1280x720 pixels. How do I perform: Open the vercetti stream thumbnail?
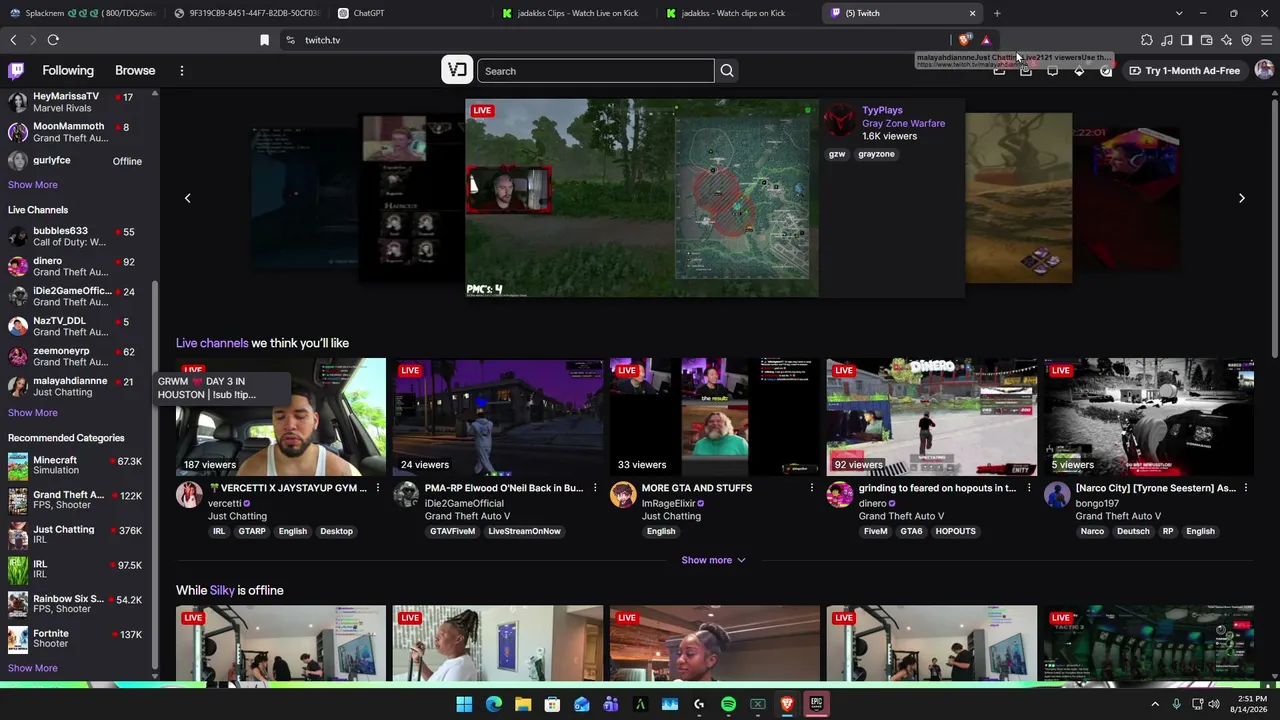point(281,416)
